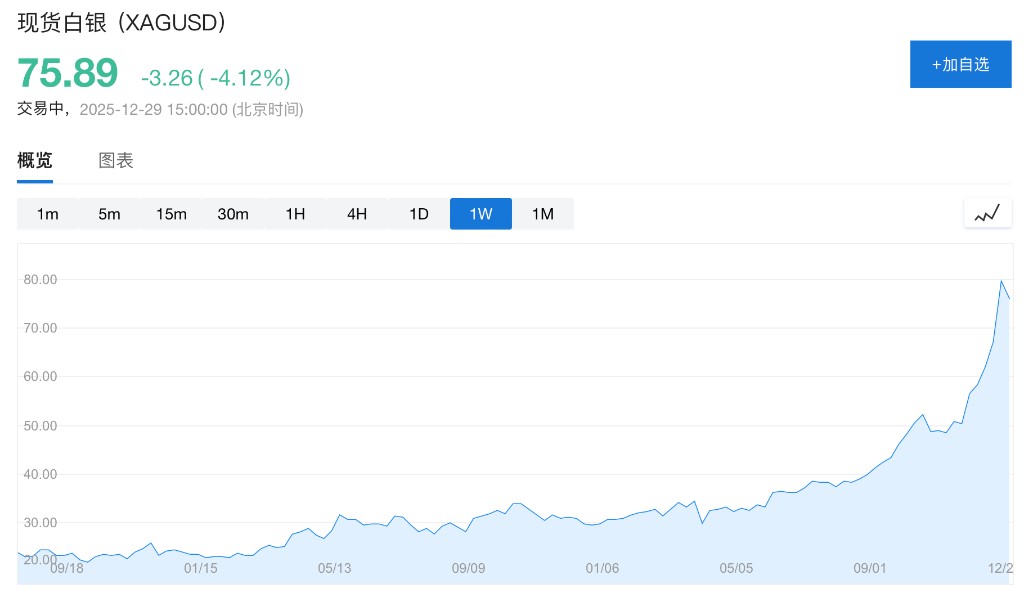Open the 图表 tab

click(116, 160)
